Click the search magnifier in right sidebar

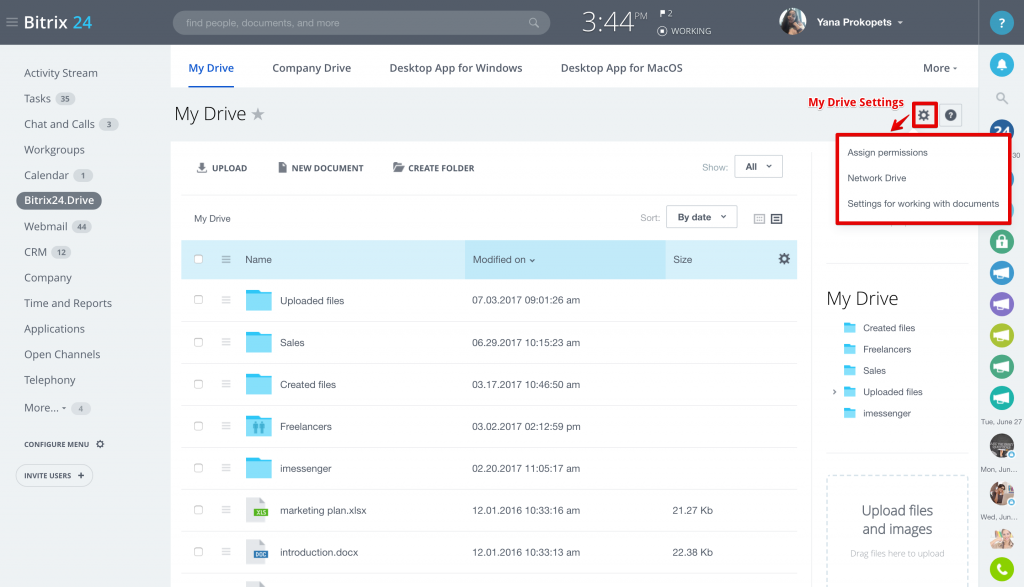click(x=1001, y=98)
